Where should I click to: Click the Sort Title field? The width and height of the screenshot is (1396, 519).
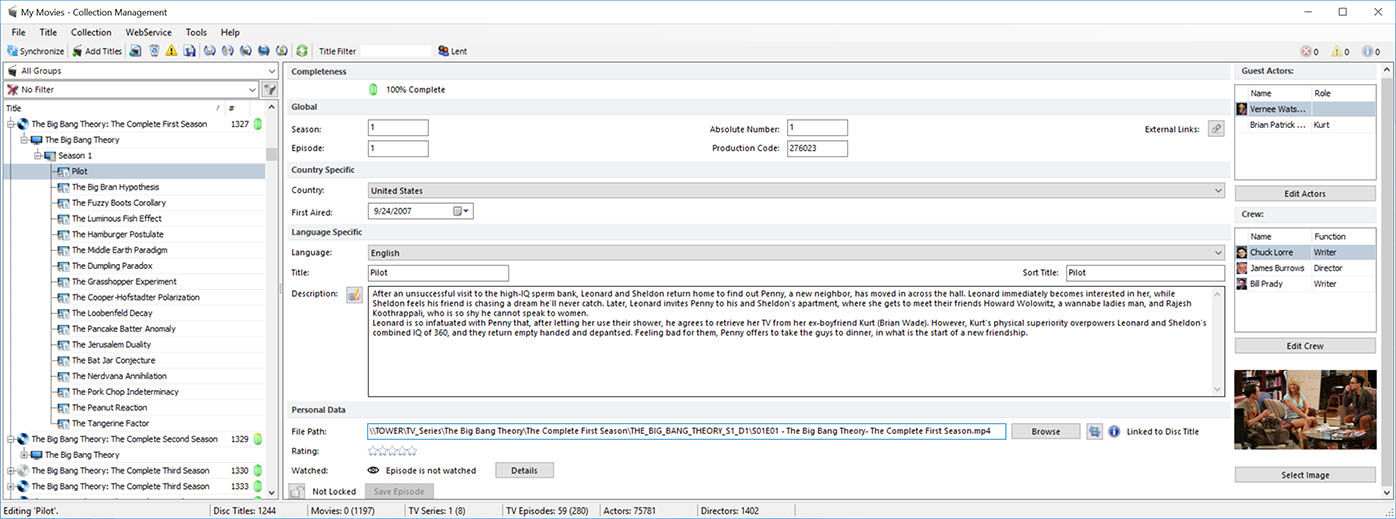[x=1144, y=273]
